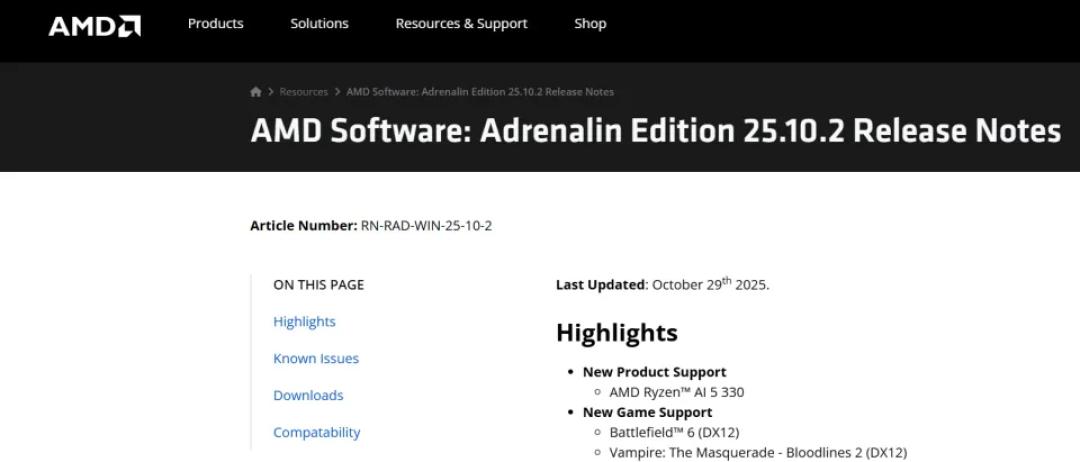Click the home breadcrumb icon
This screenshot has height=462, width=1080.
click(256, 92)
